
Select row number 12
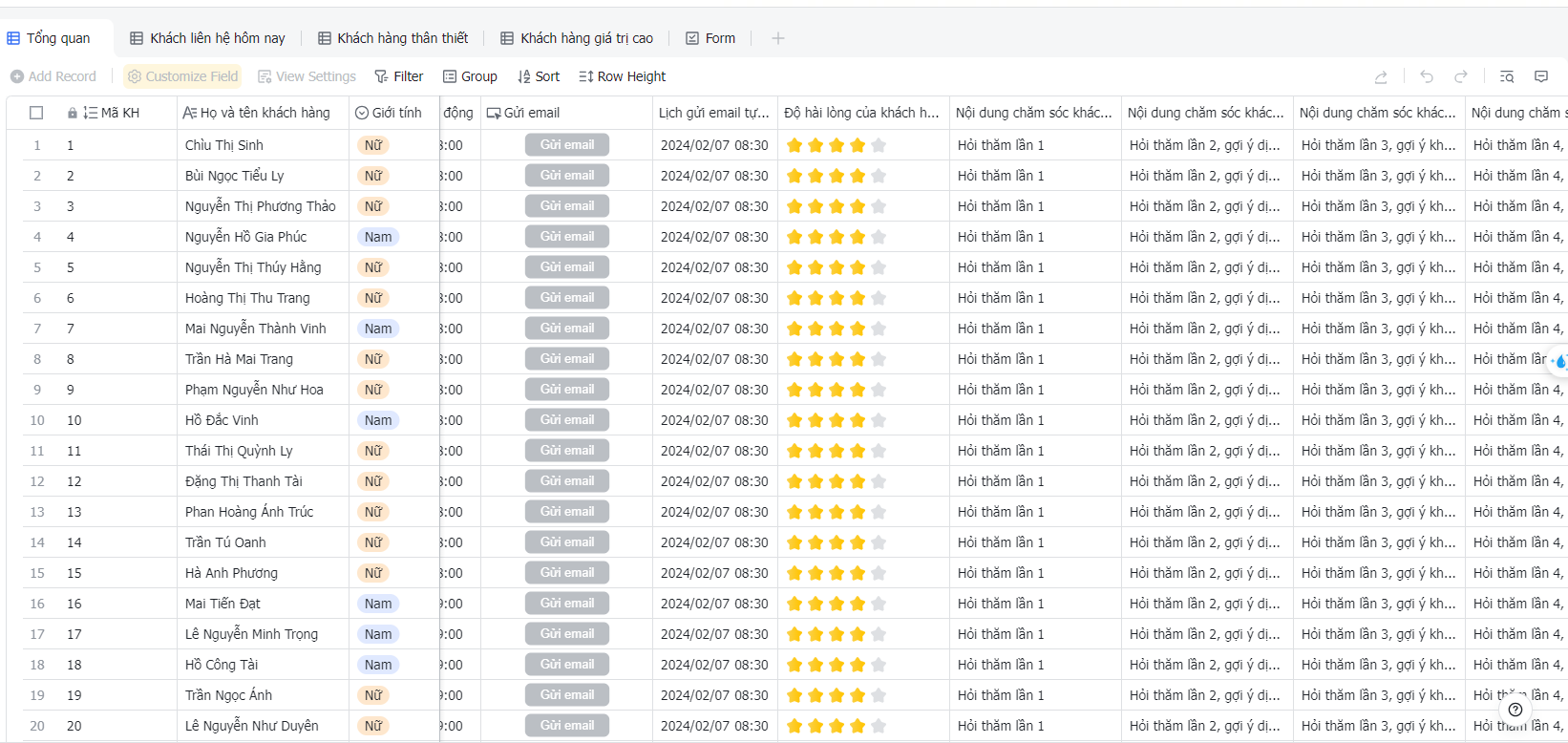(37, 481)
